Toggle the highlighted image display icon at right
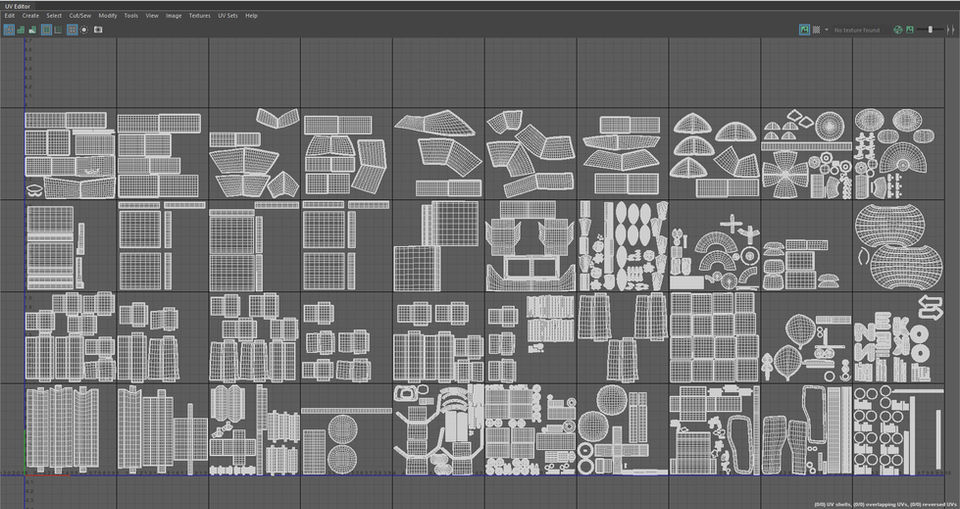960x509 pixels. click(x=804, y=29)
